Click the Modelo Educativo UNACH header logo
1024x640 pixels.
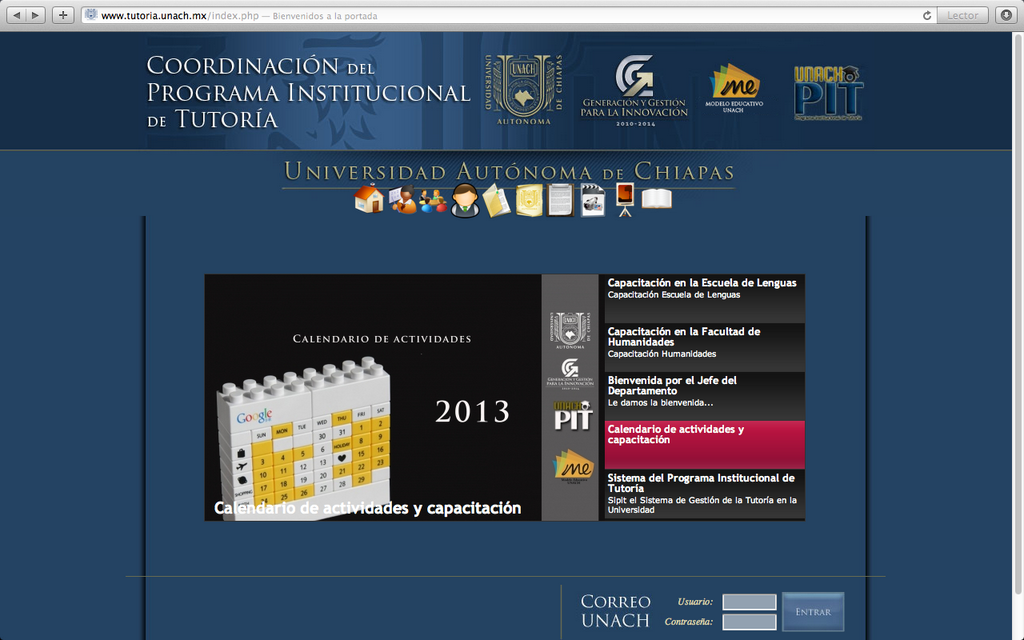(734, 89)
